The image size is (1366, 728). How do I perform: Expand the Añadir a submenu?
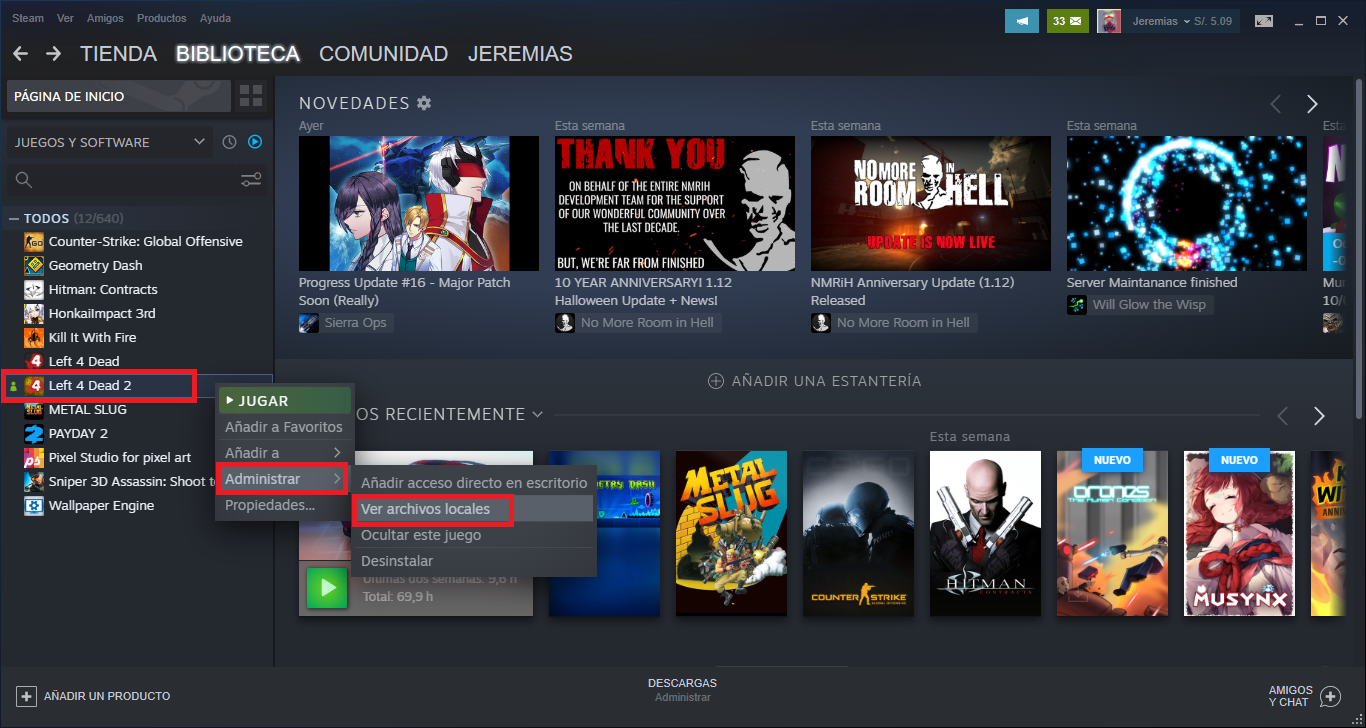[x=285, y=453]
